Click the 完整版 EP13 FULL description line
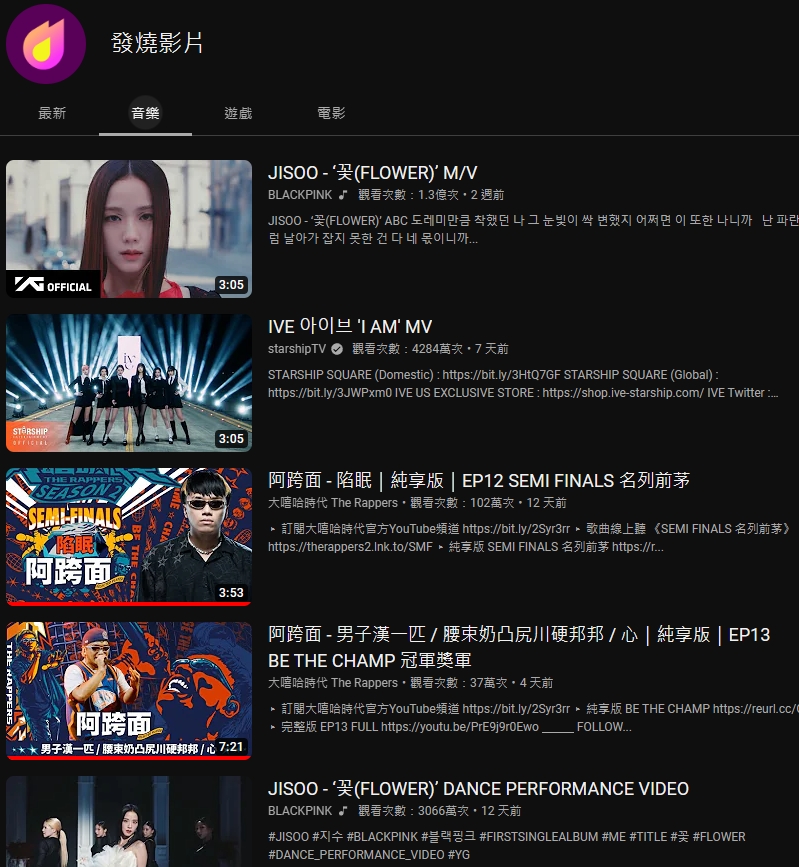This screenshot has width=799, height=867. click(451, 727)
